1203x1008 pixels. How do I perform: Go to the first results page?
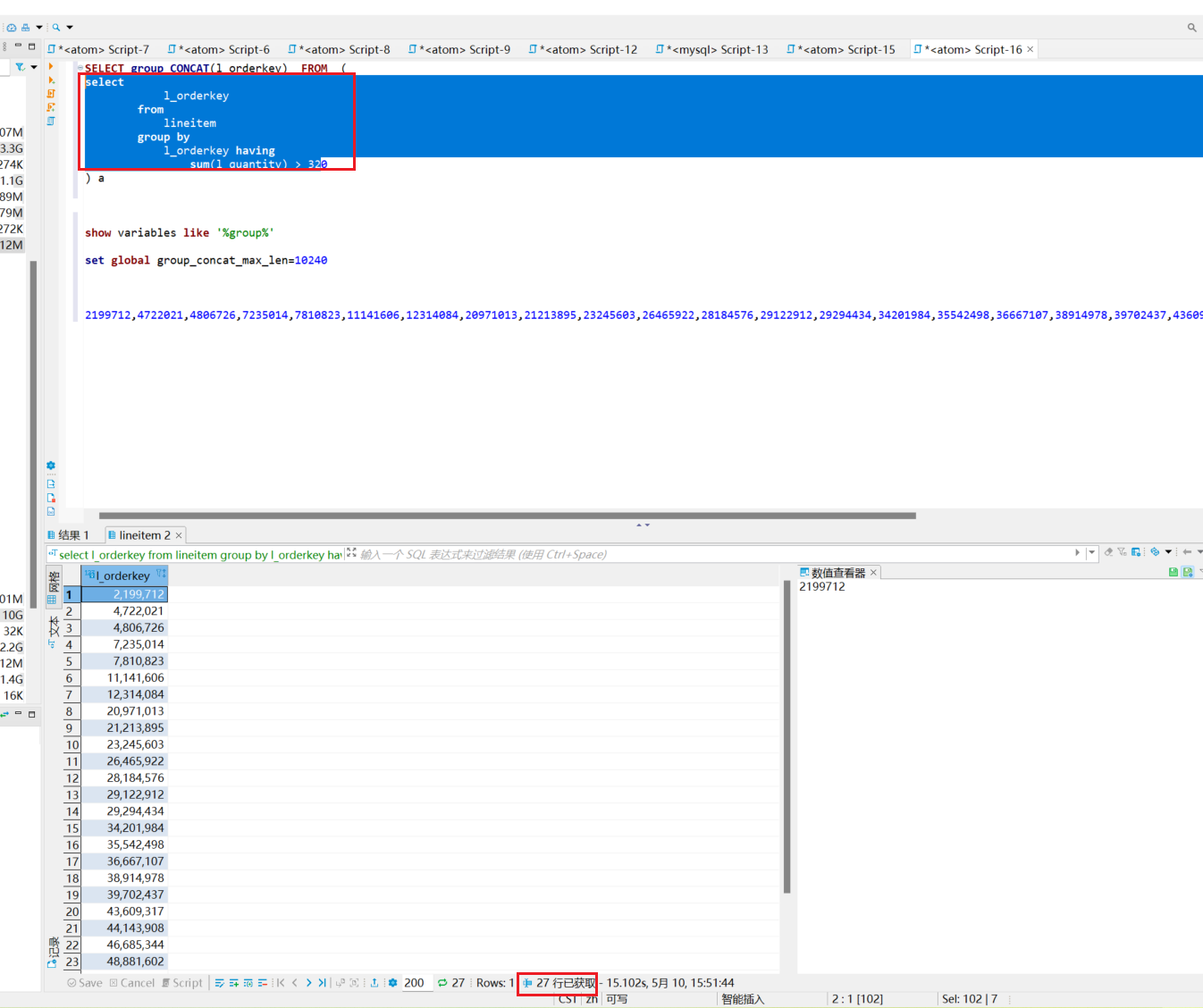coord(281,983)
